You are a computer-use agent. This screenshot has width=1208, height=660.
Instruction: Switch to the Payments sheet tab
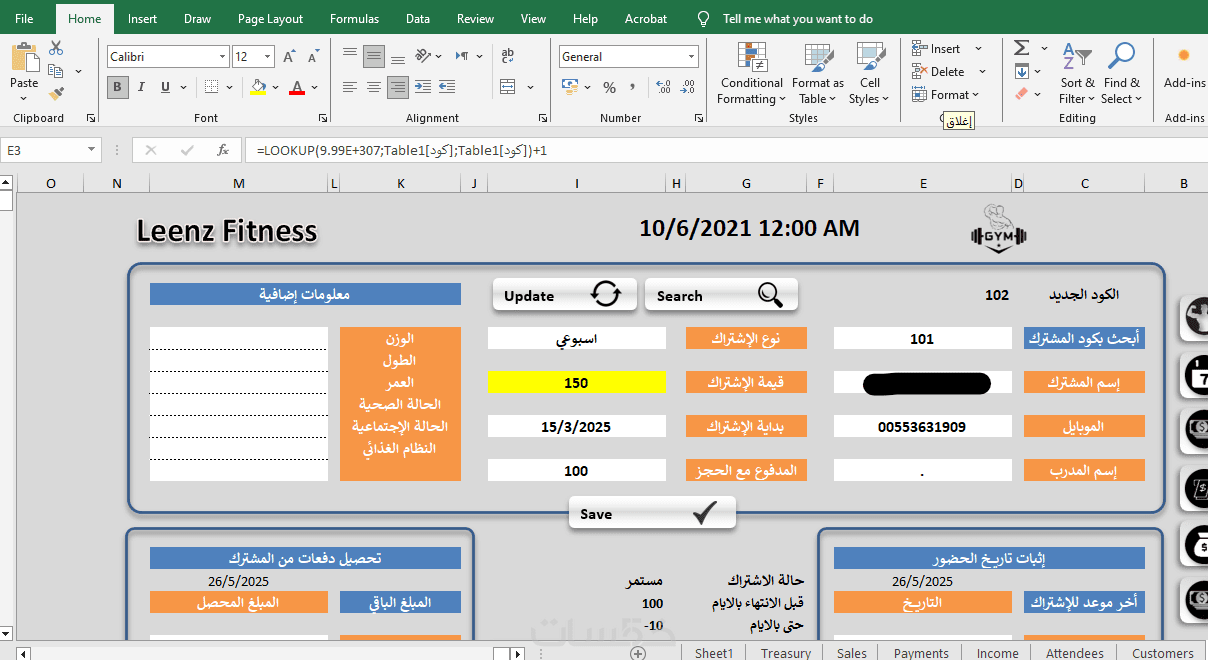pos(921,653)
